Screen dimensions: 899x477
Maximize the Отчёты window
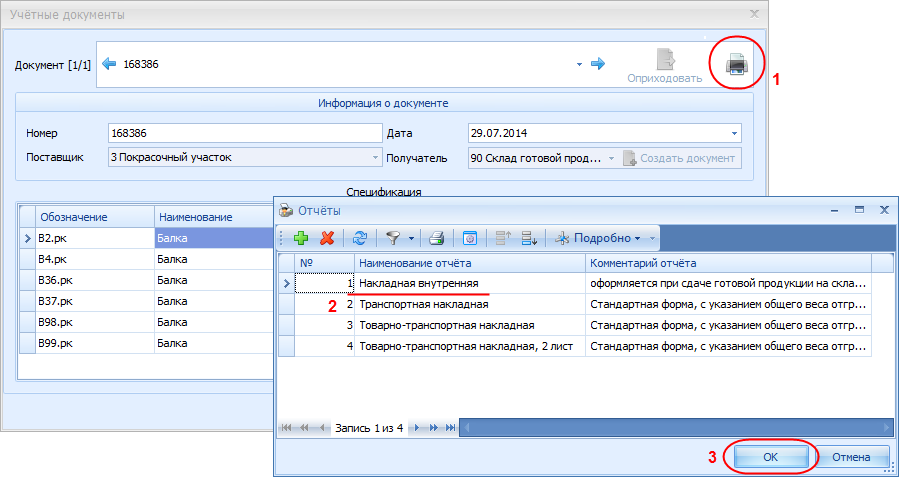click(x=859, y=210)
